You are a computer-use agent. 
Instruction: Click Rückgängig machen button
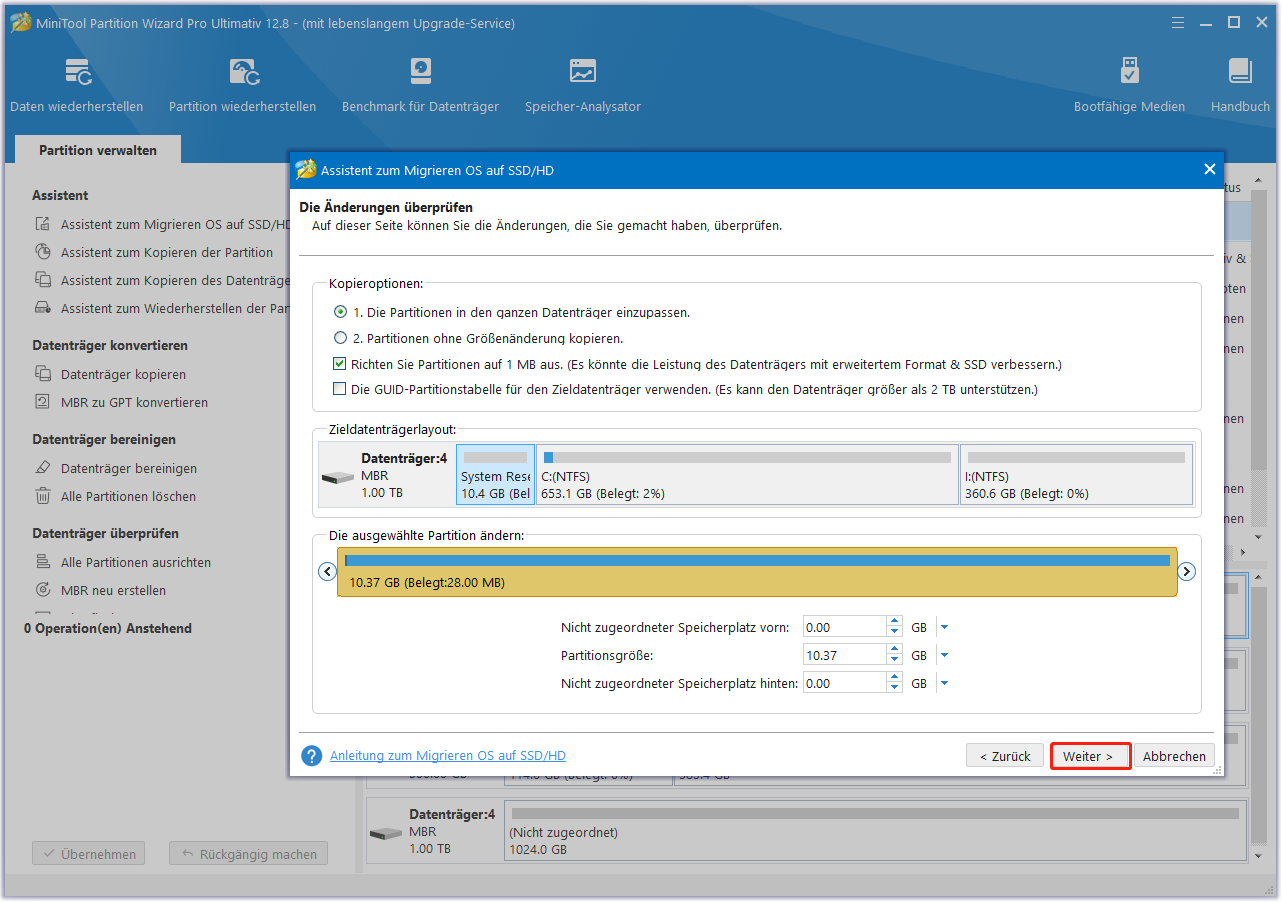point(249,854)
